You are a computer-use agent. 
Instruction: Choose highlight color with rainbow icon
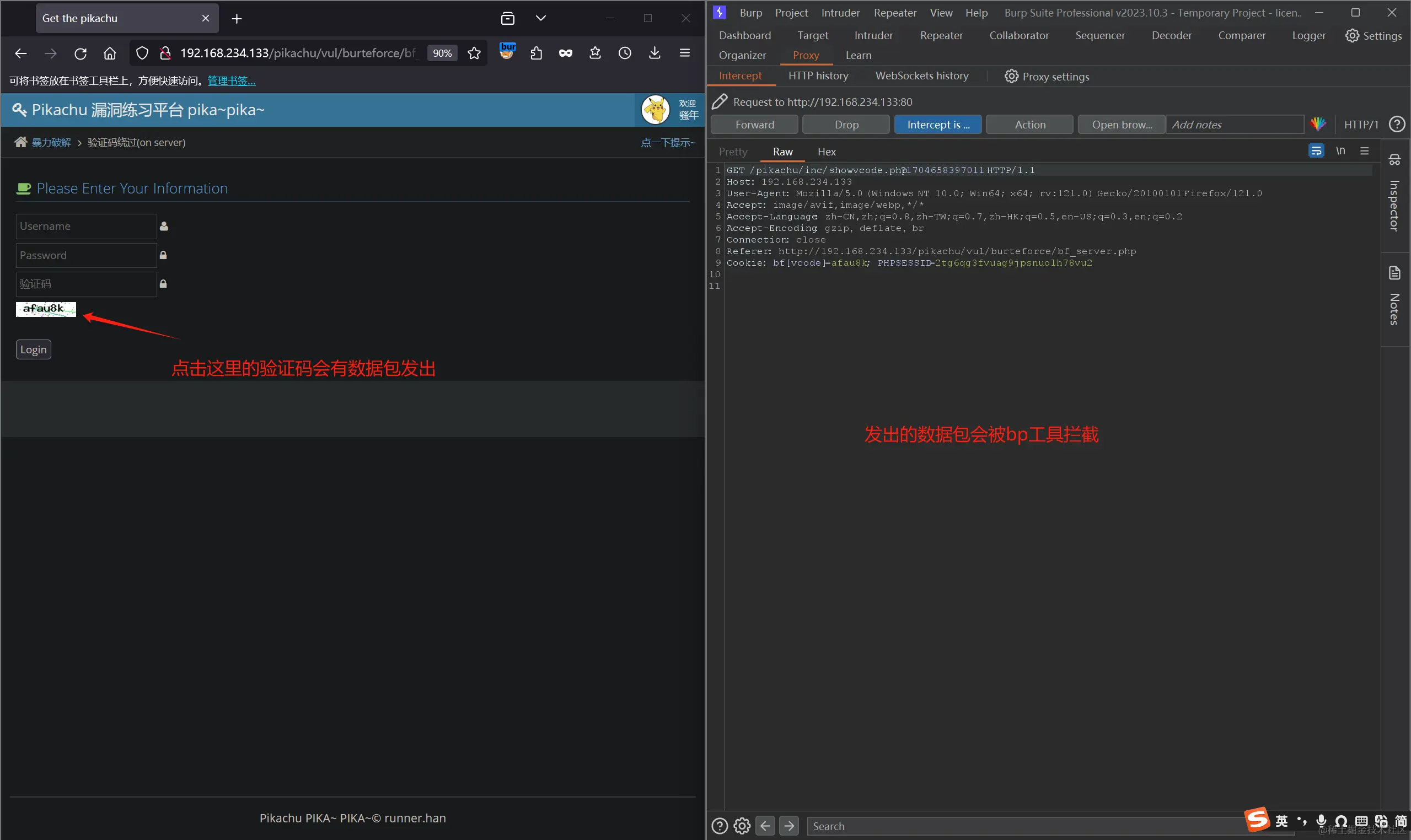point(1318,124)
